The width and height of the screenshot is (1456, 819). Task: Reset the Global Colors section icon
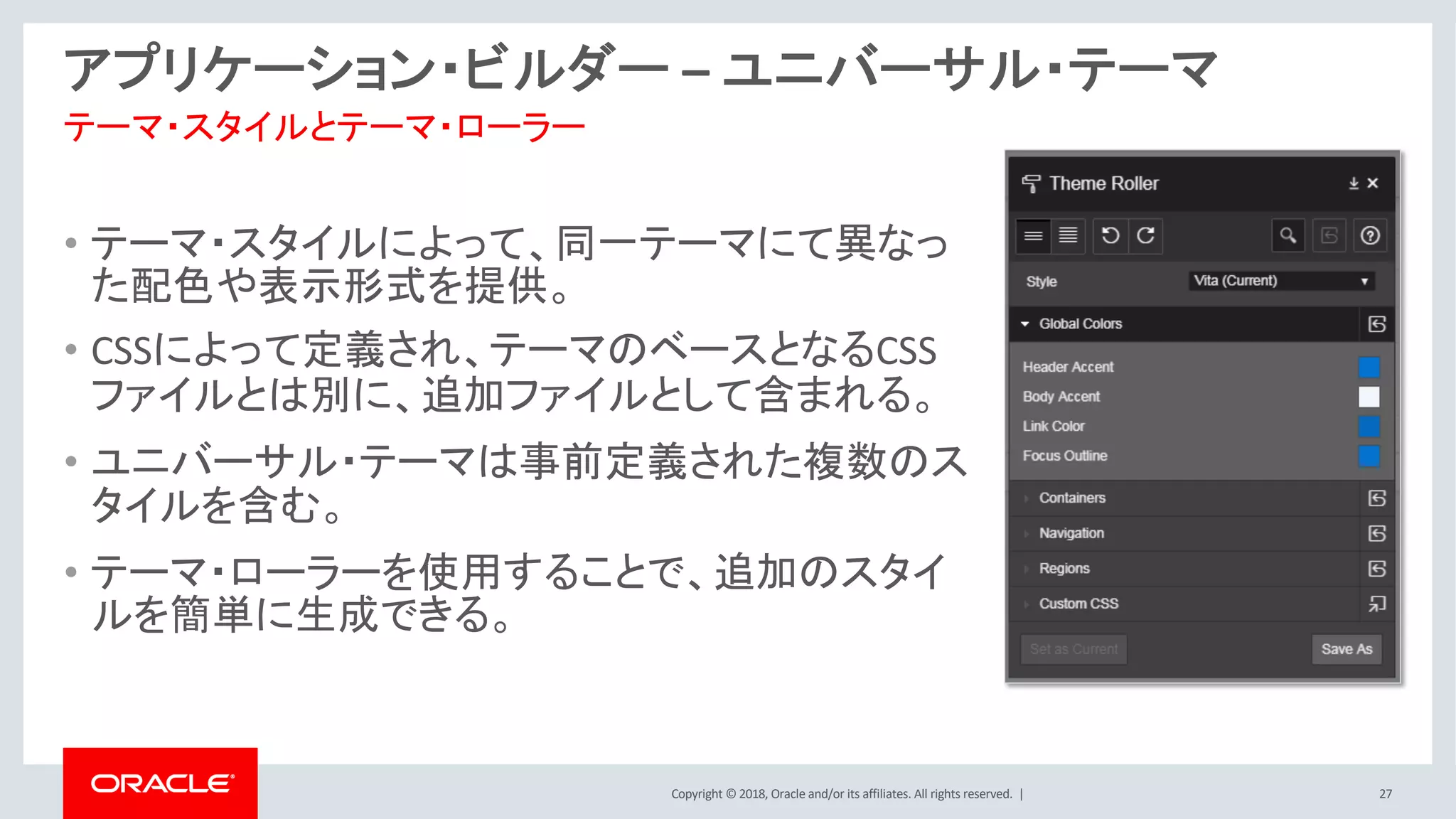[1377, 324]
